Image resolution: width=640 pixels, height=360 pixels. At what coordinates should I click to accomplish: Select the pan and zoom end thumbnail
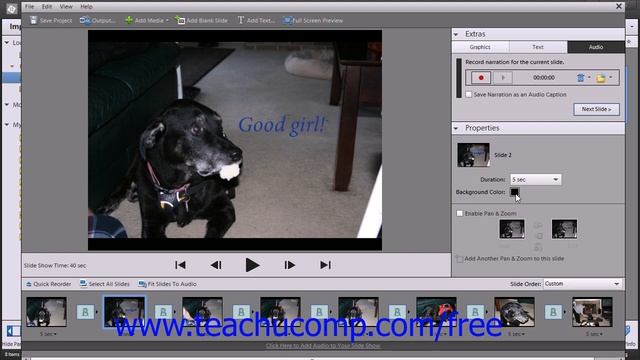click(x=564, y=229)
